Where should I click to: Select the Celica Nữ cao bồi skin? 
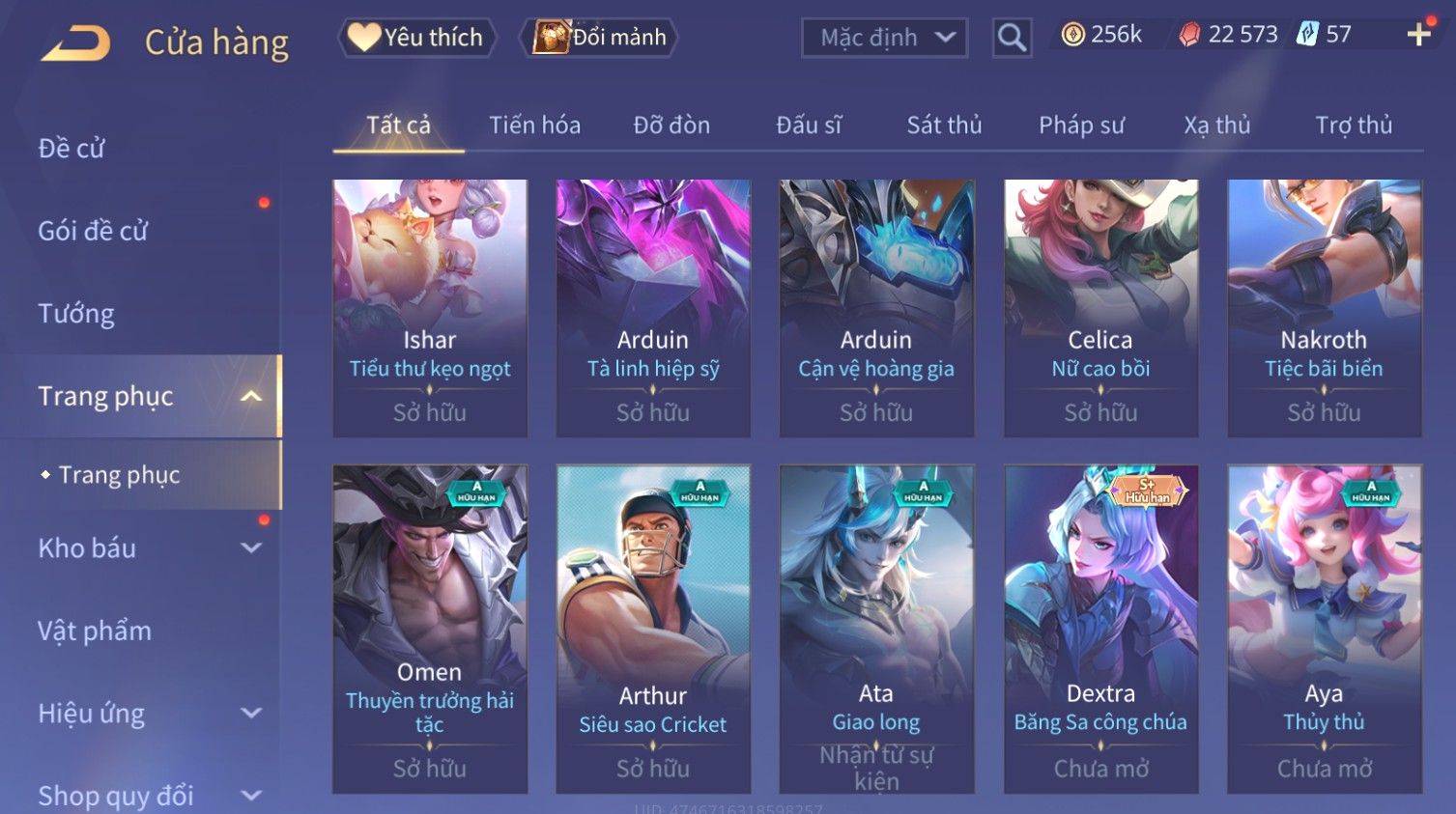point(1100,308)
